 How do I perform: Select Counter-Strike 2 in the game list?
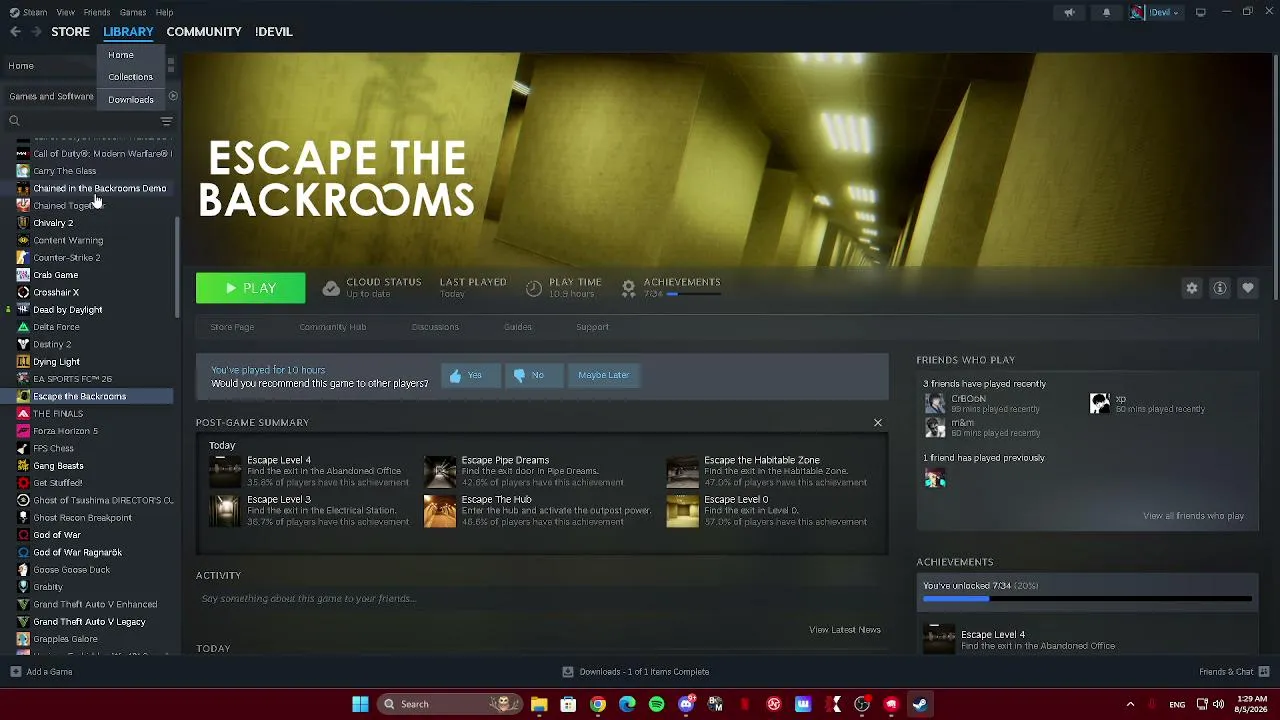tap(67, 258)
